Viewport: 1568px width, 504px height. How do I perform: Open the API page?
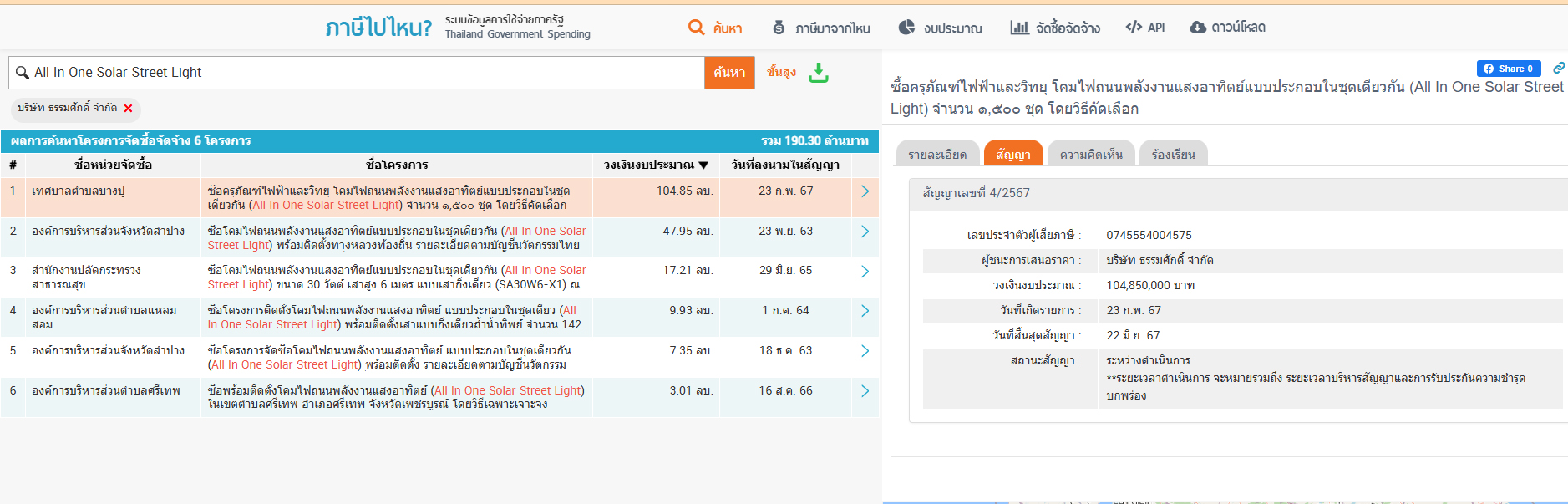click(x=1144, y=28)
